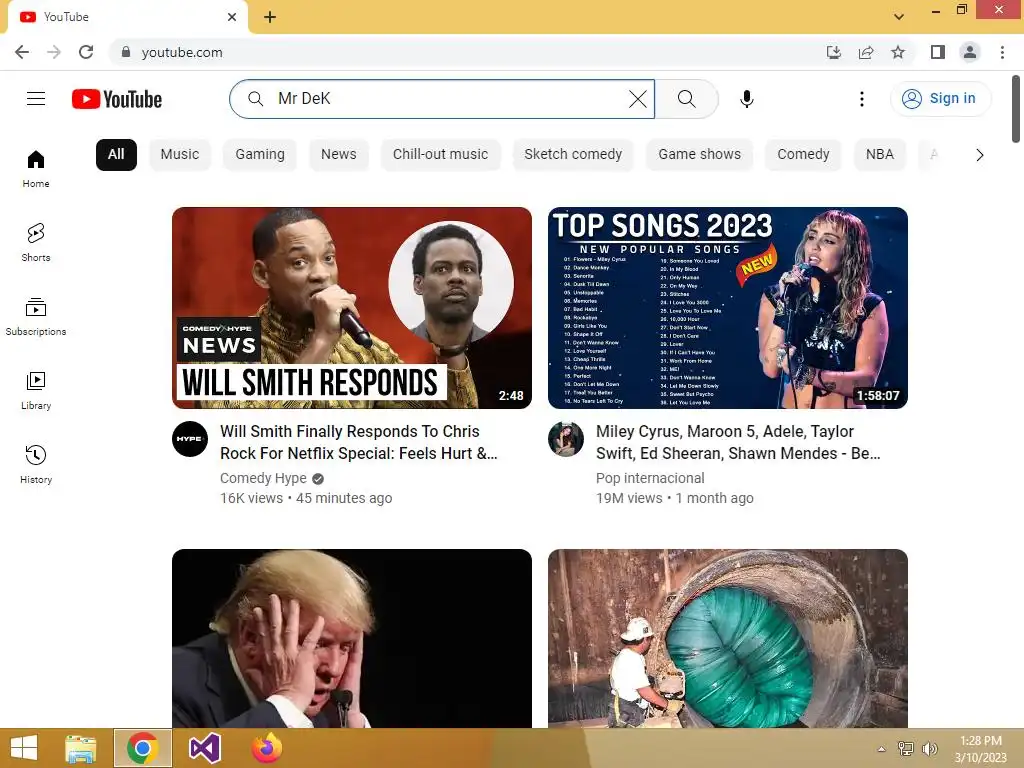Show hidden tray icons
Viewport: 1024px width, 768px height.
click(x=881, y=749)
